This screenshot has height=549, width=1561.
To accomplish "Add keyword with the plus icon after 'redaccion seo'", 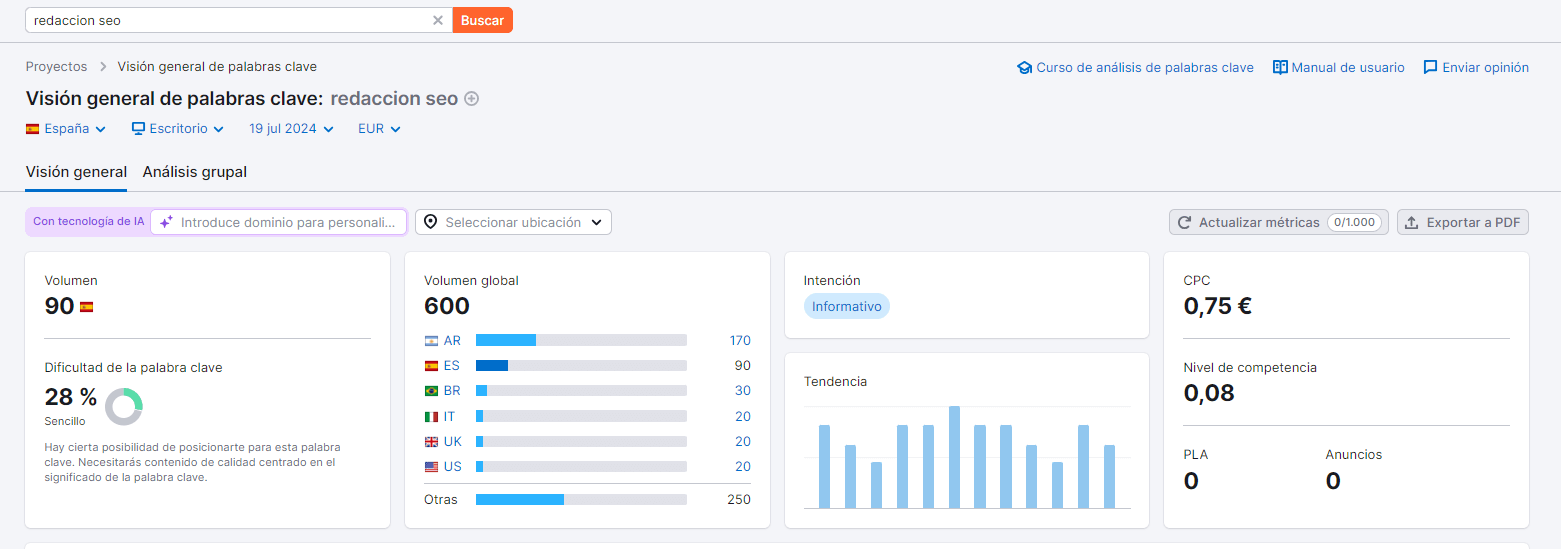I will [x=472, y=99].
